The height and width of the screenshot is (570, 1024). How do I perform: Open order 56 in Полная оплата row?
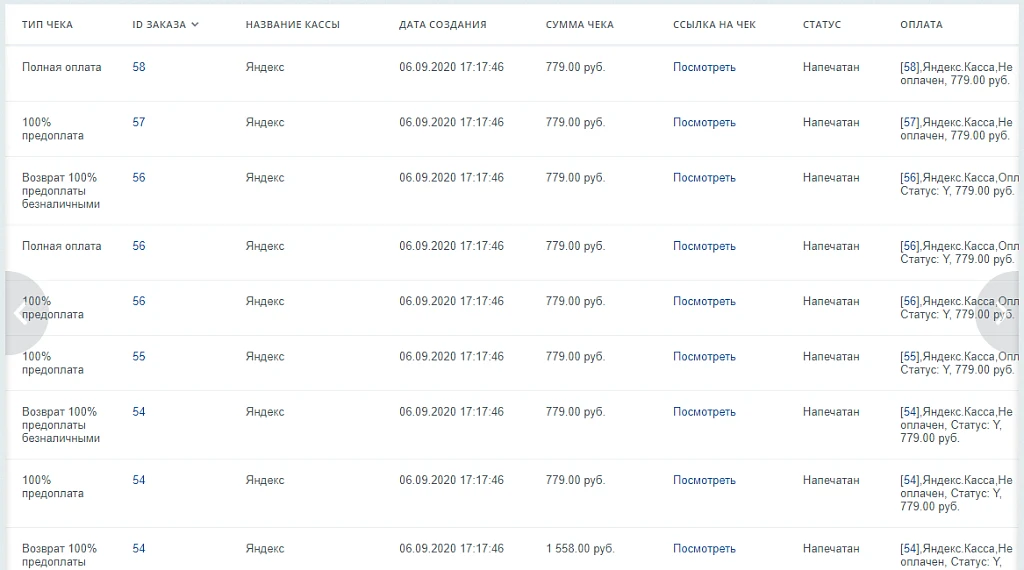[x=138, y=246]
